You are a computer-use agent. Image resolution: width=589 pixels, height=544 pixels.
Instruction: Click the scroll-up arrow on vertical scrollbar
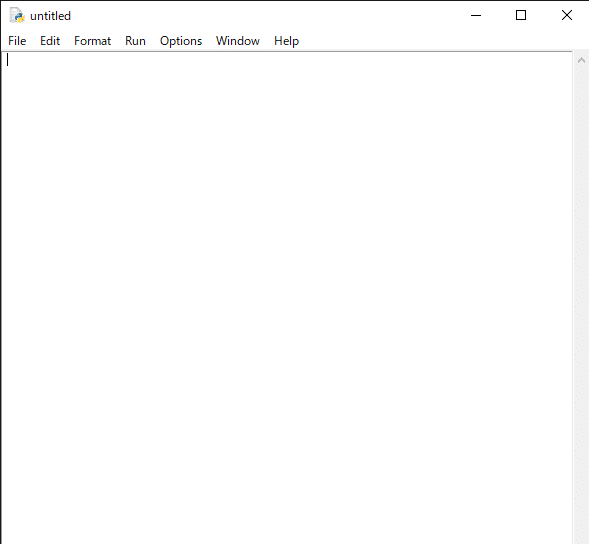pyautogui.click(x=581, y=60)
